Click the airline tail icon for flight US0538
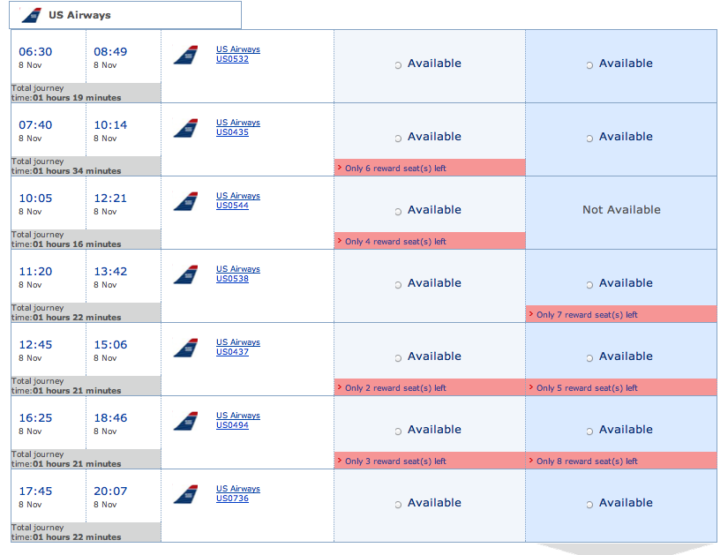 tap(186, 274)
